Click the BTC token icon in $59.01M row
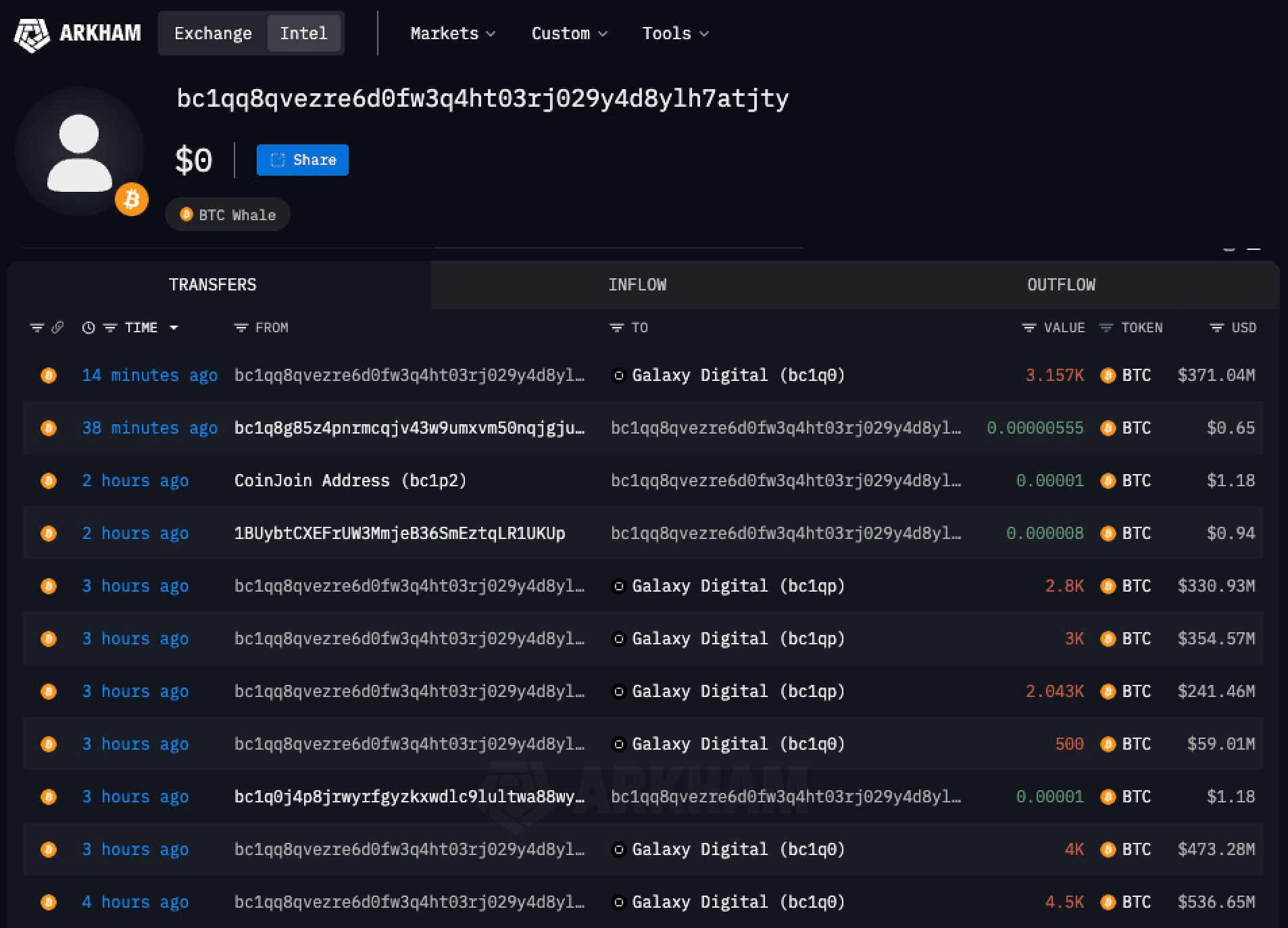The width and height of the screenshot is (1288, 928). (x=1108, y=744)
